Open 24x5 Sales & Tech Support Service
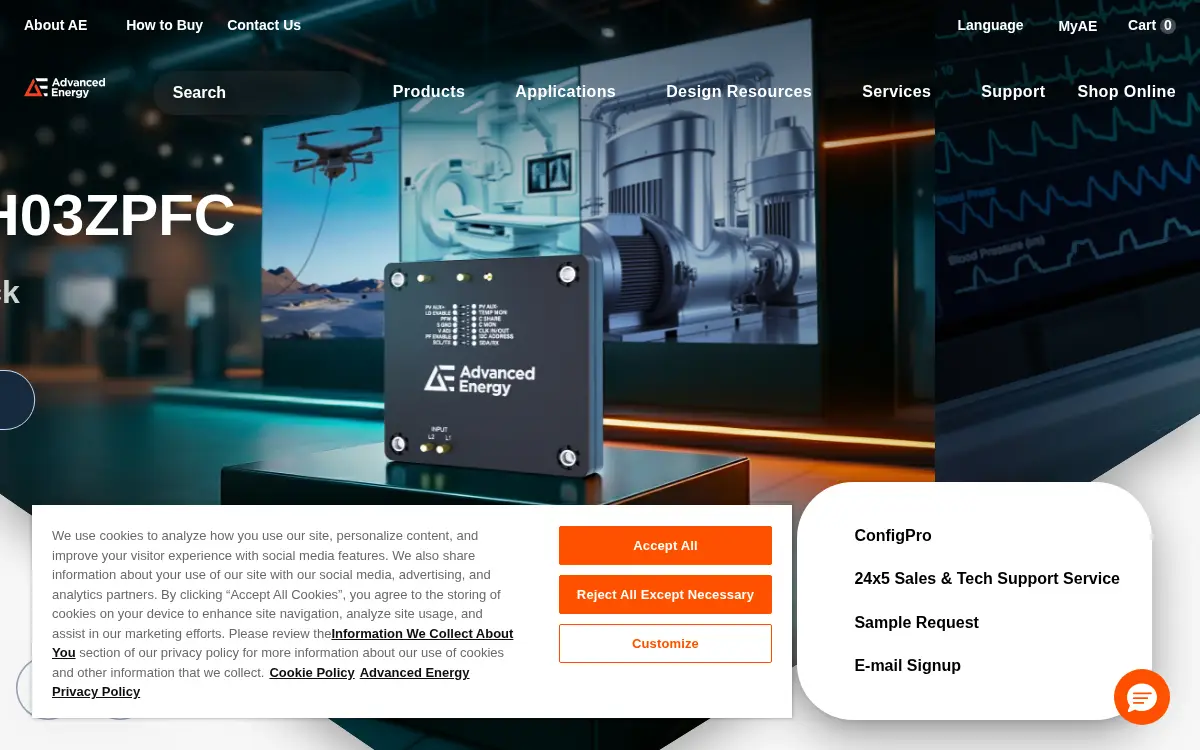This screenshot has height=750, width=1200. click(987, 579)
